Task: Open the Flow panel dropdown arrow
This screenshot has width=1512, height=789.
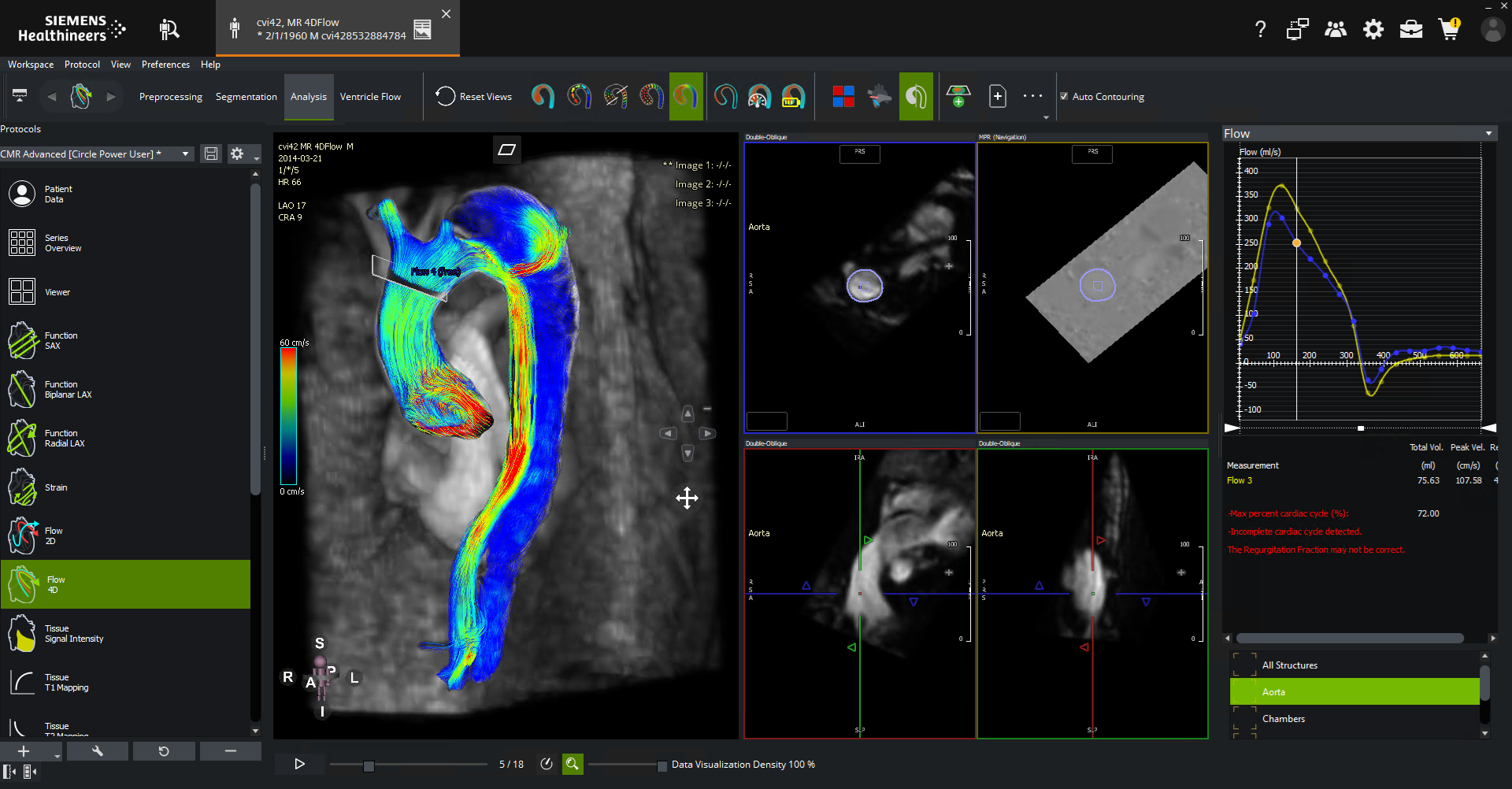Action: (x=1488, y=134)
